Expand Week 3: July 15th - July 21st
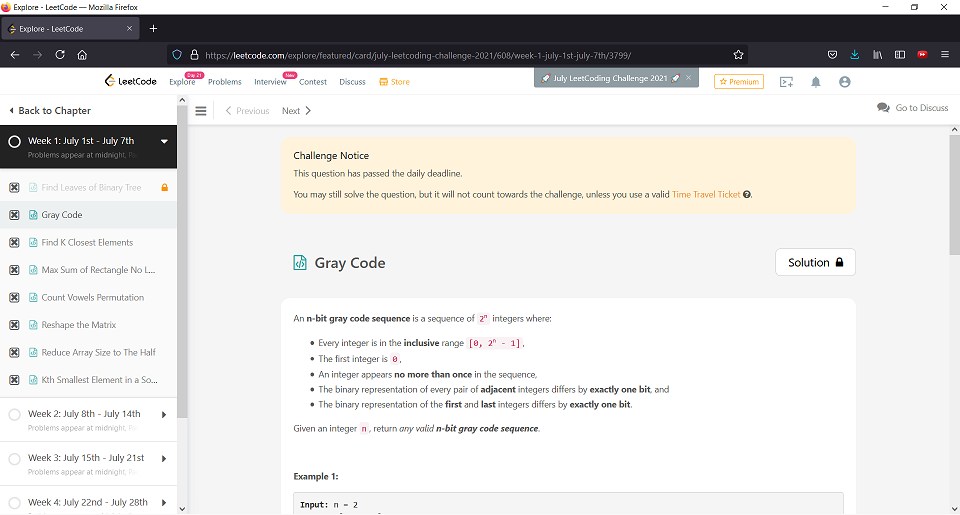960x515 pixels. [x=164, y=459]
